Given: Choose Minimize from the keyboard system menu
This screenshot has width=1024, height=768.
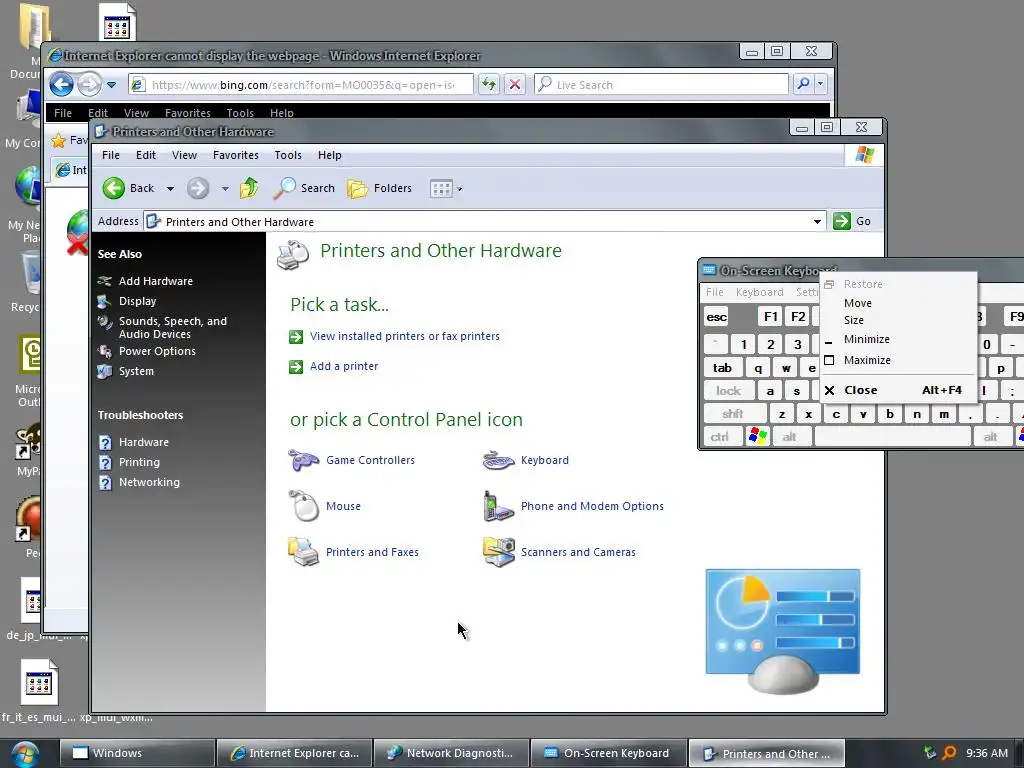Looking at the screenshot, I should (x=898, y=339).
